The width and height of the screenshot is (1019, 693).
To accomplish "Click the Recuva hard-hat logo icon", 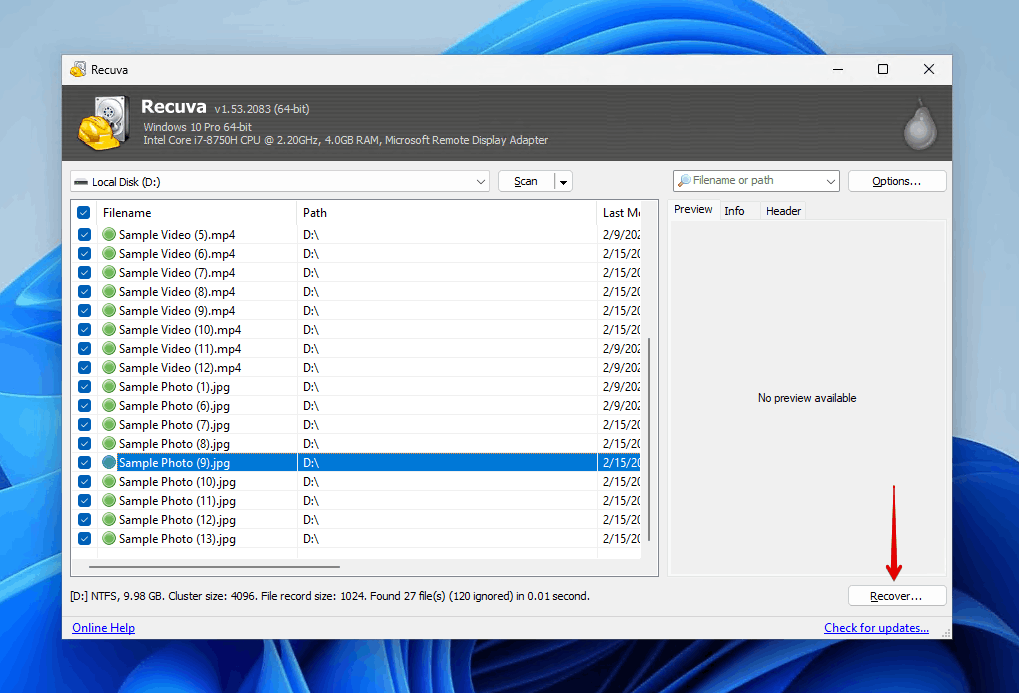I will 104,124.
